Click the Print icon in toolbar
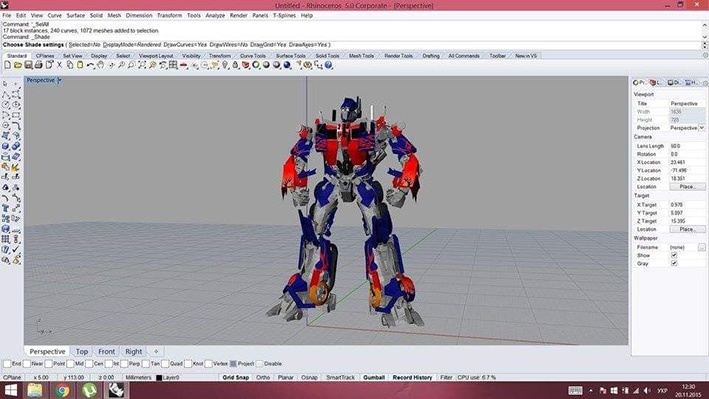Screen dimensions: 709x399 click(38, 65)
